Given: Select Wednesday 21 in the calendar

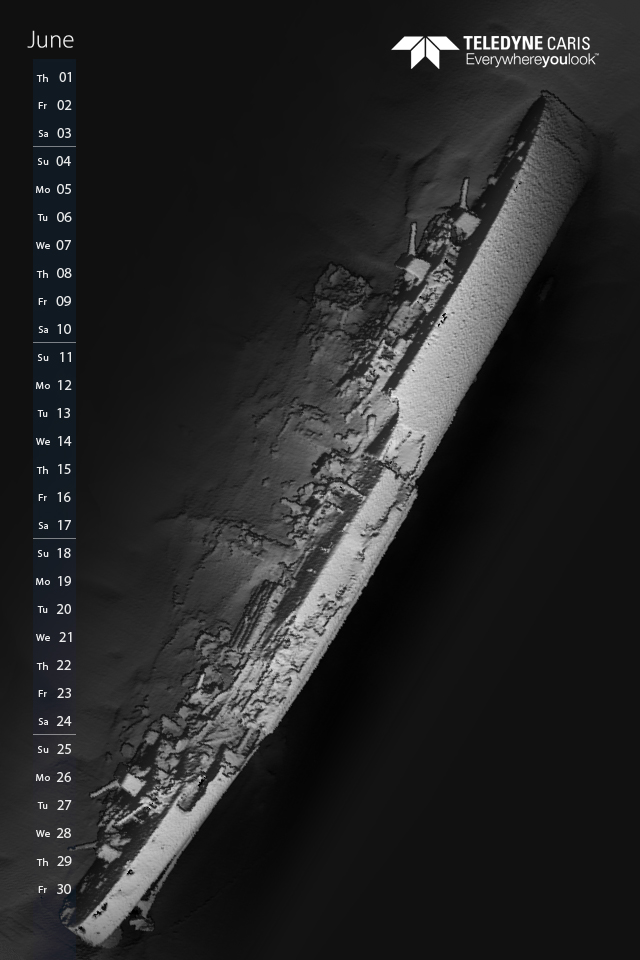Looking at the screenshot, I should pos(55,637).
